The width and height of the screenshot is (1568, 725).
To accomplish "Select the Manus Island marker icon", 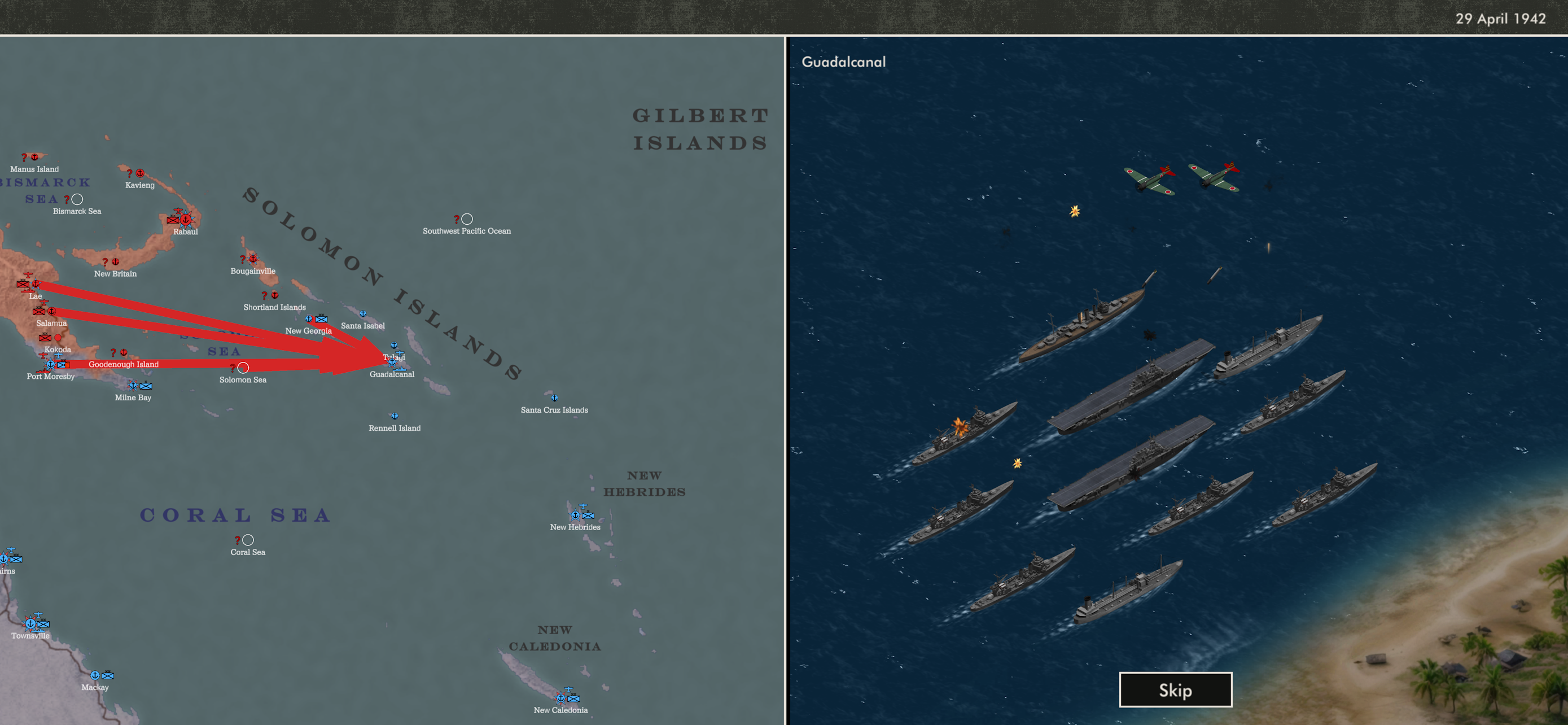I will pos(34,157).
